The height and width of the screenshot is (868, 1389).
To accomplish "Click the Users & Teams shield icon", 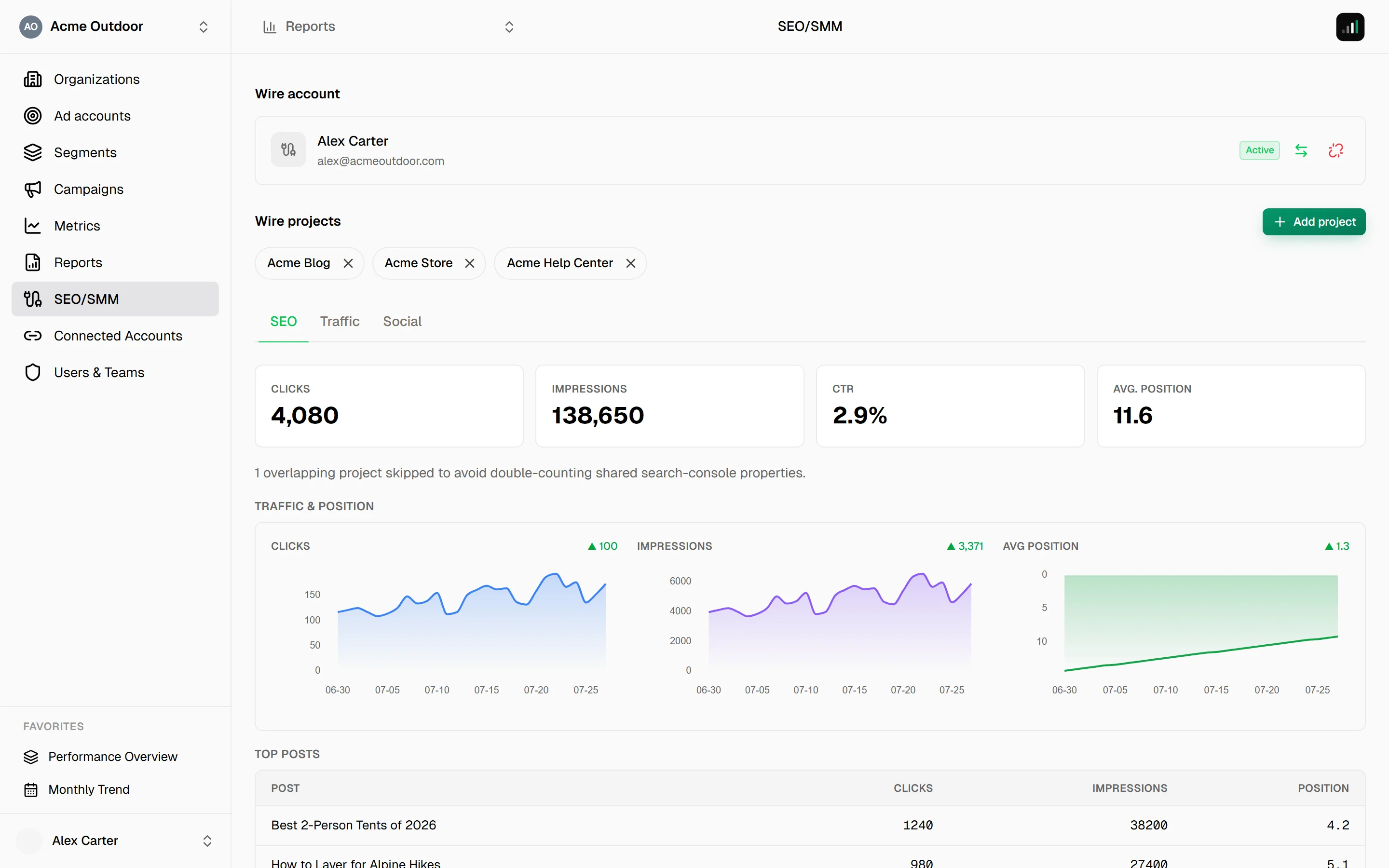I will (x=33, y=373).
